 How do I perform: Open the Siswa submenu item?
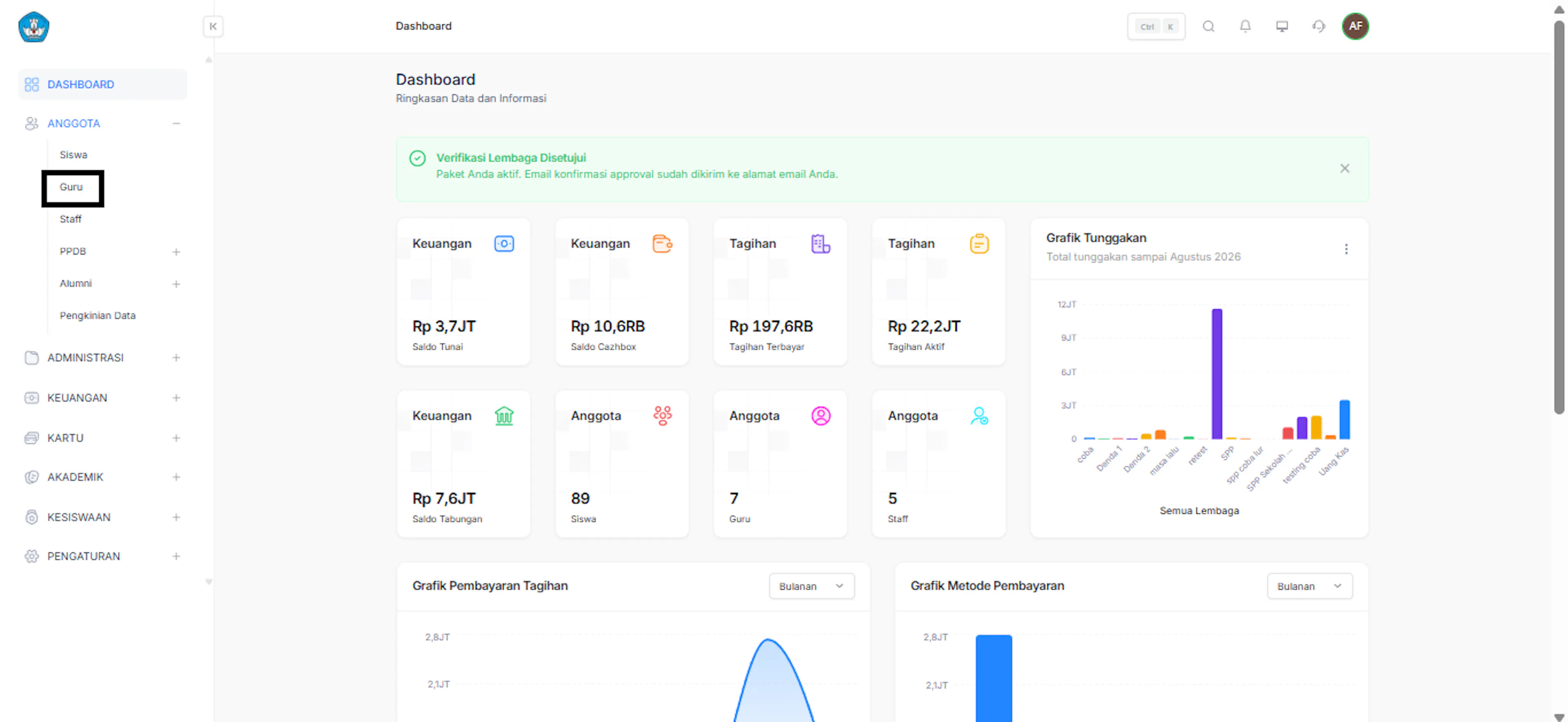[x=73, y=155]
